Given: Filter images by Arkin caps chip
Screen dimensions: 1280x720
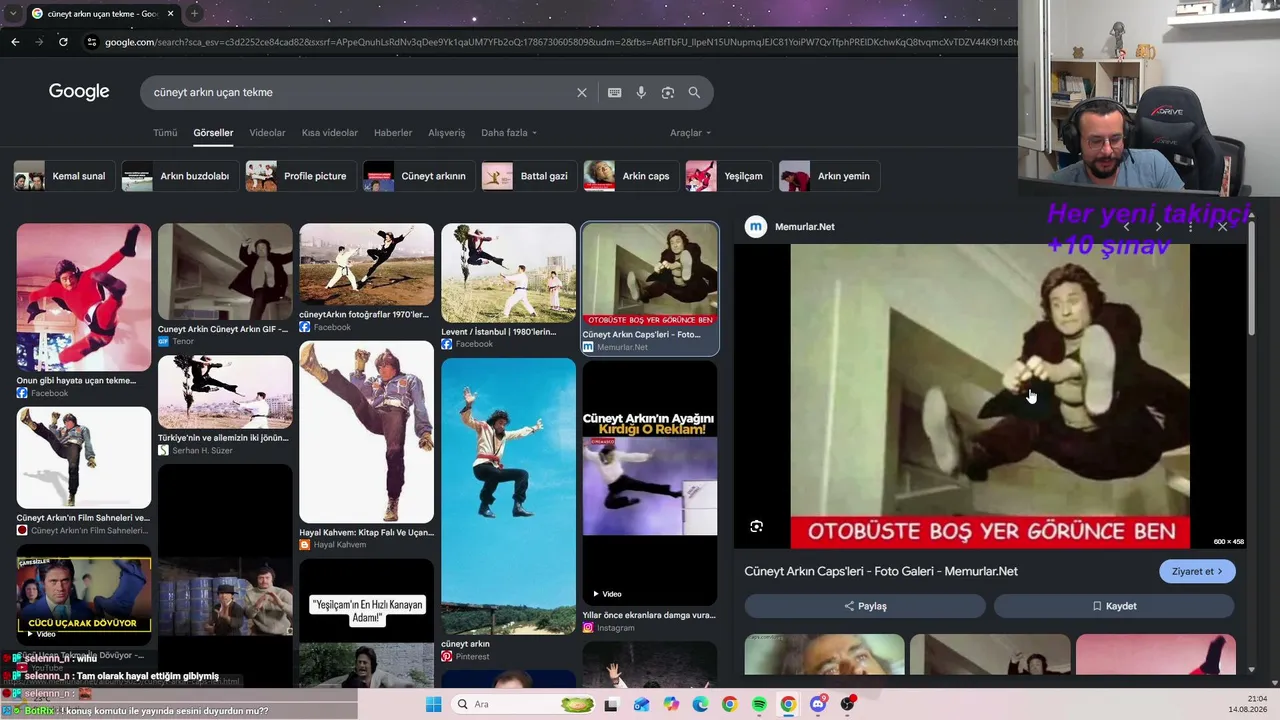Looking at the screenshot, I should (631, 176).
